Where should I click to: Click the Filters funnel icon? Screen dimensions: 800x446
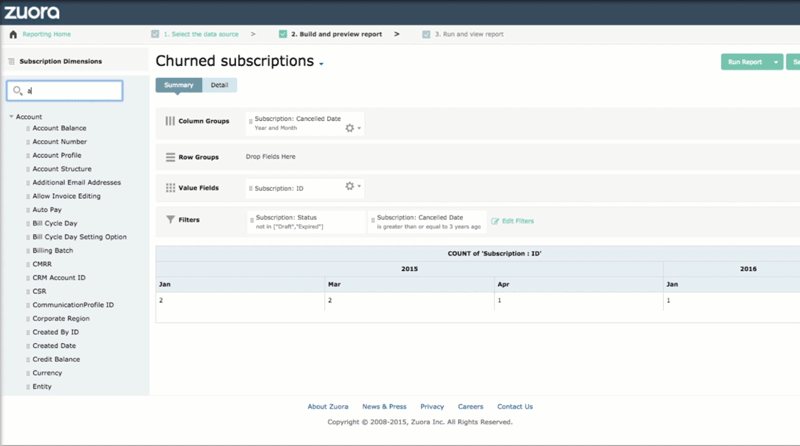coord(171,220)
